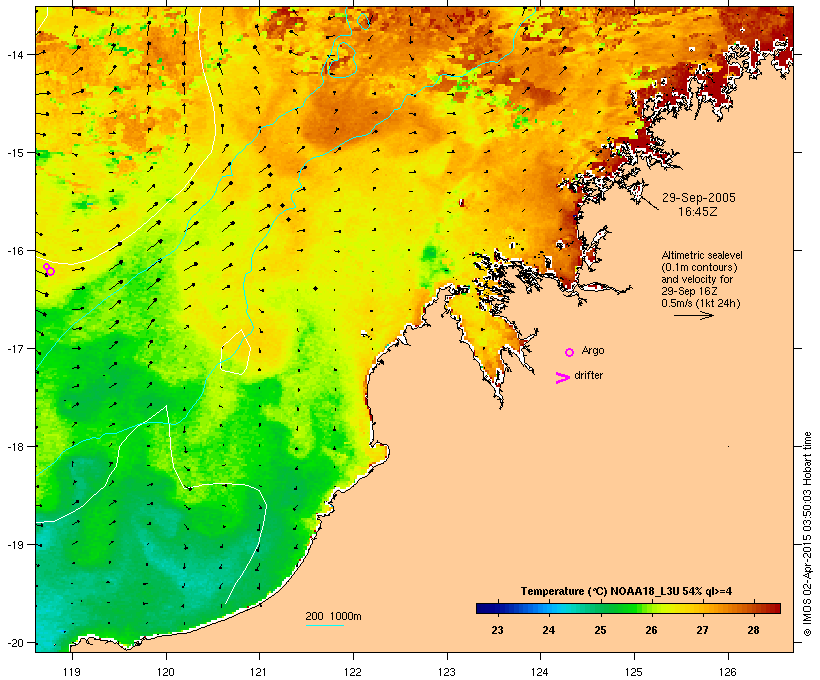Click the 0.5m/s velocity scale arrow
The height and width of the screenshot is (680, 820).
(x=694, y=315)
